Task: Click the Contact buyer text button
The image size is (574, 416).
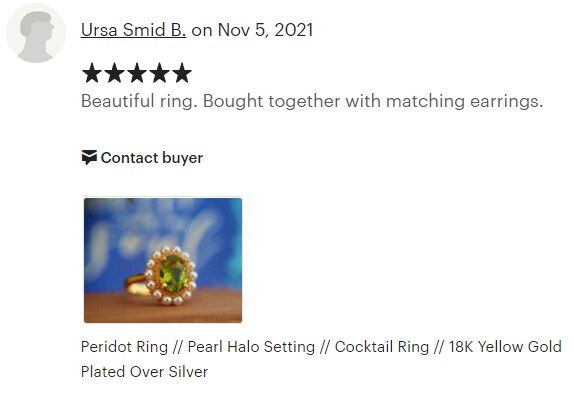Action: click(x=152, y=158)
